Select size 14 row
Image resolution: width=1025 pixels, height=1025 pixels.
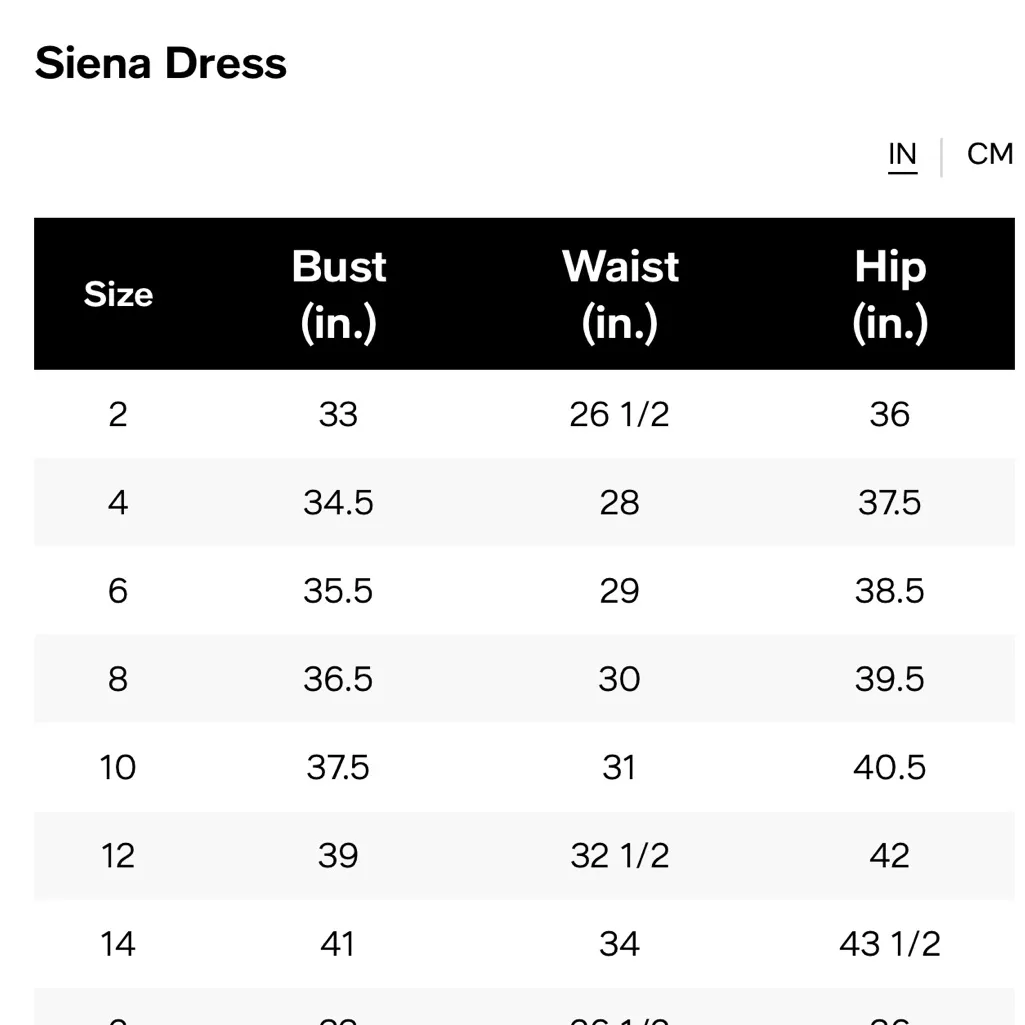pos(118,943)
